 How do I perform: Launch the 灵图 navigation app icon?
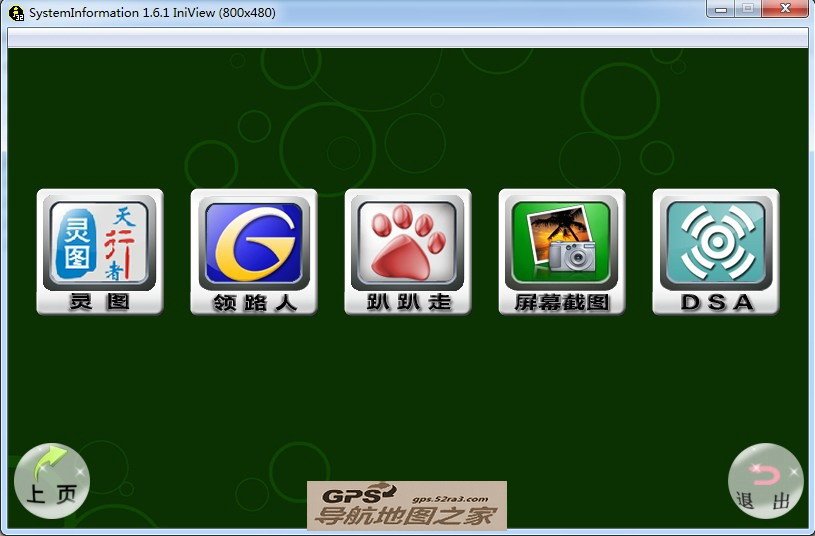(x=100, y=252)
